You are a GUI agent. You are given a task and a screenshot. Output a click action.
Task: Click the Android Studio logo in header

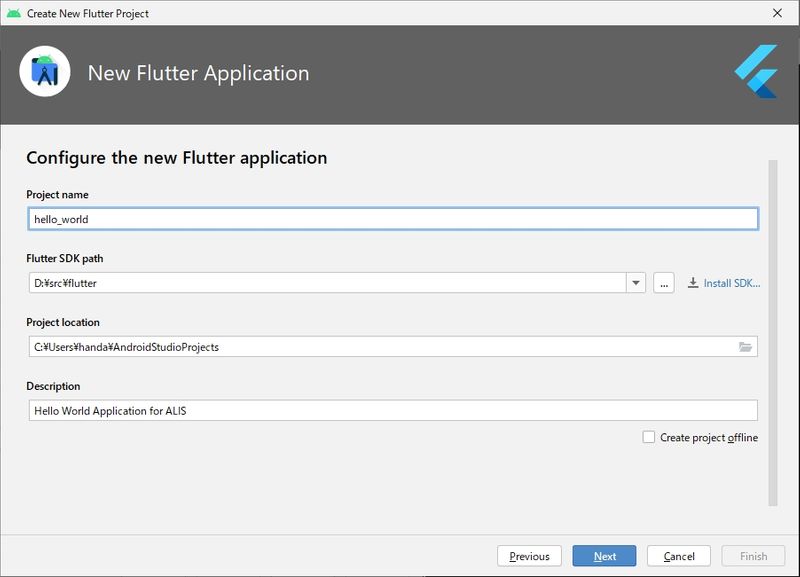(x=44, y=73)
